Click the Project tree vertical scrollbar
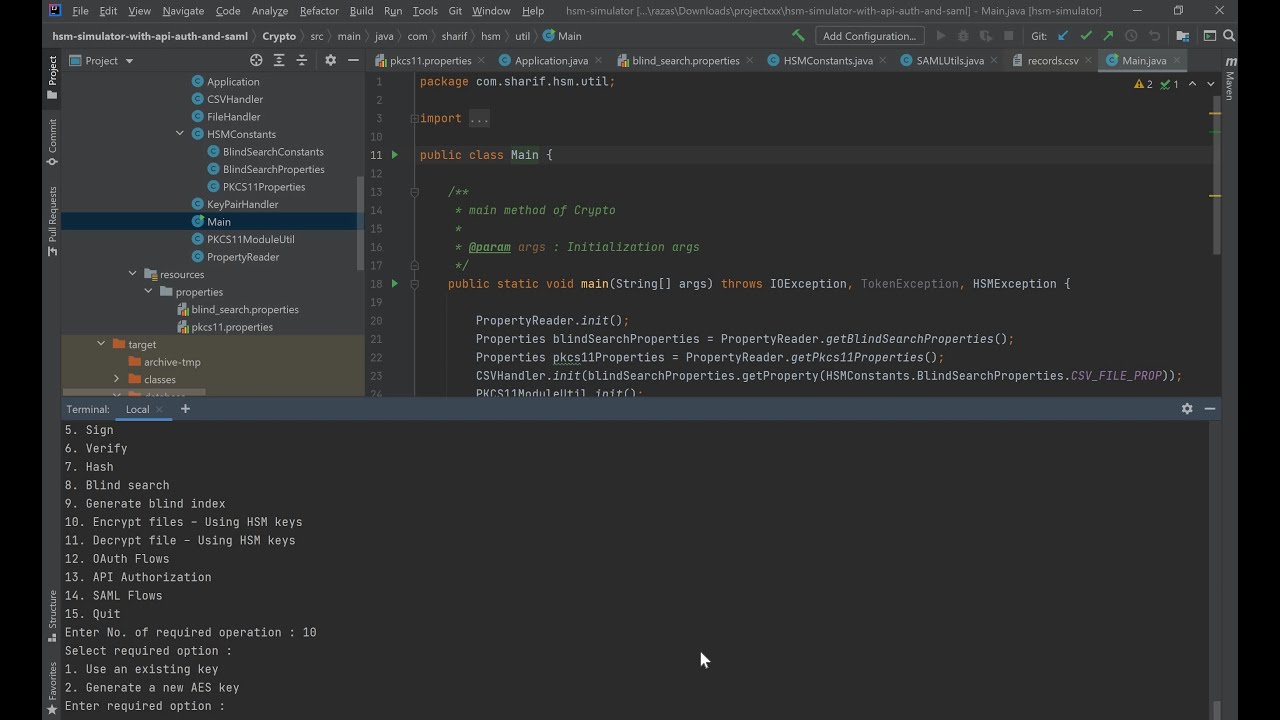Image resolution: width=1280 pixels, height=720 pixels. coord(360,222)
